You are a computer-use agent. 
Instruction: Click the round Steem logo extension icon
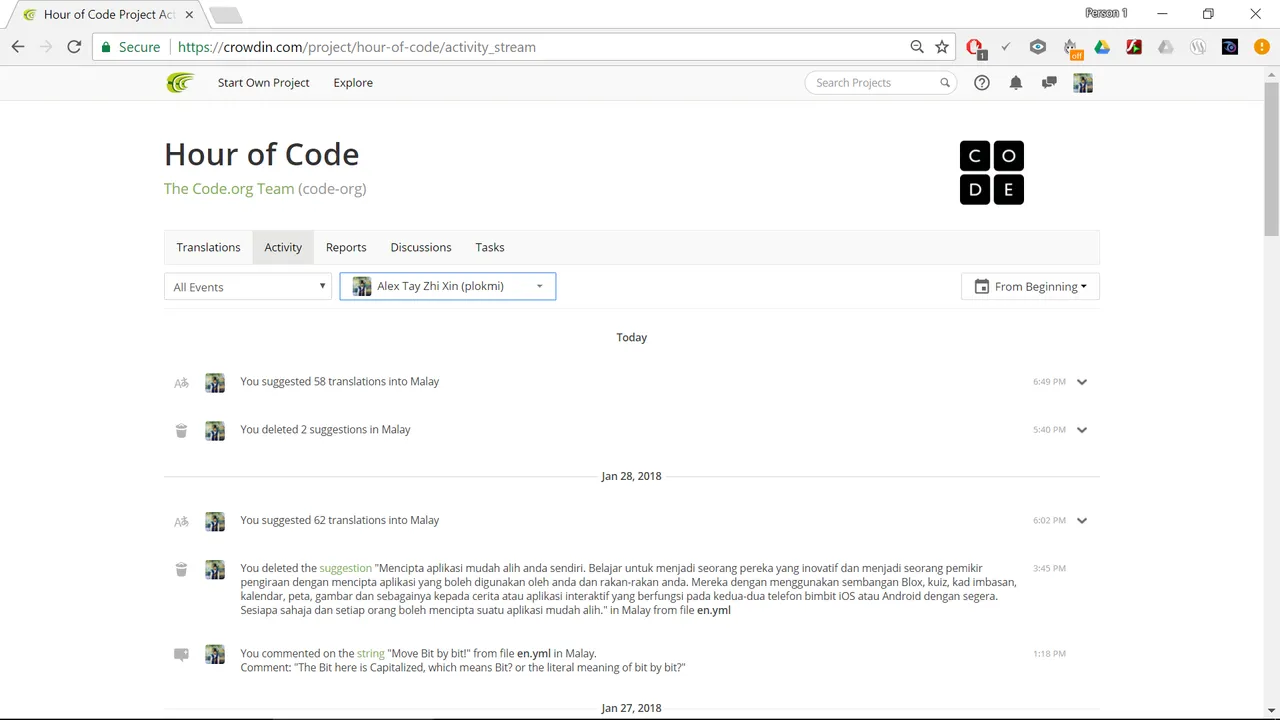coord(1198,47)
